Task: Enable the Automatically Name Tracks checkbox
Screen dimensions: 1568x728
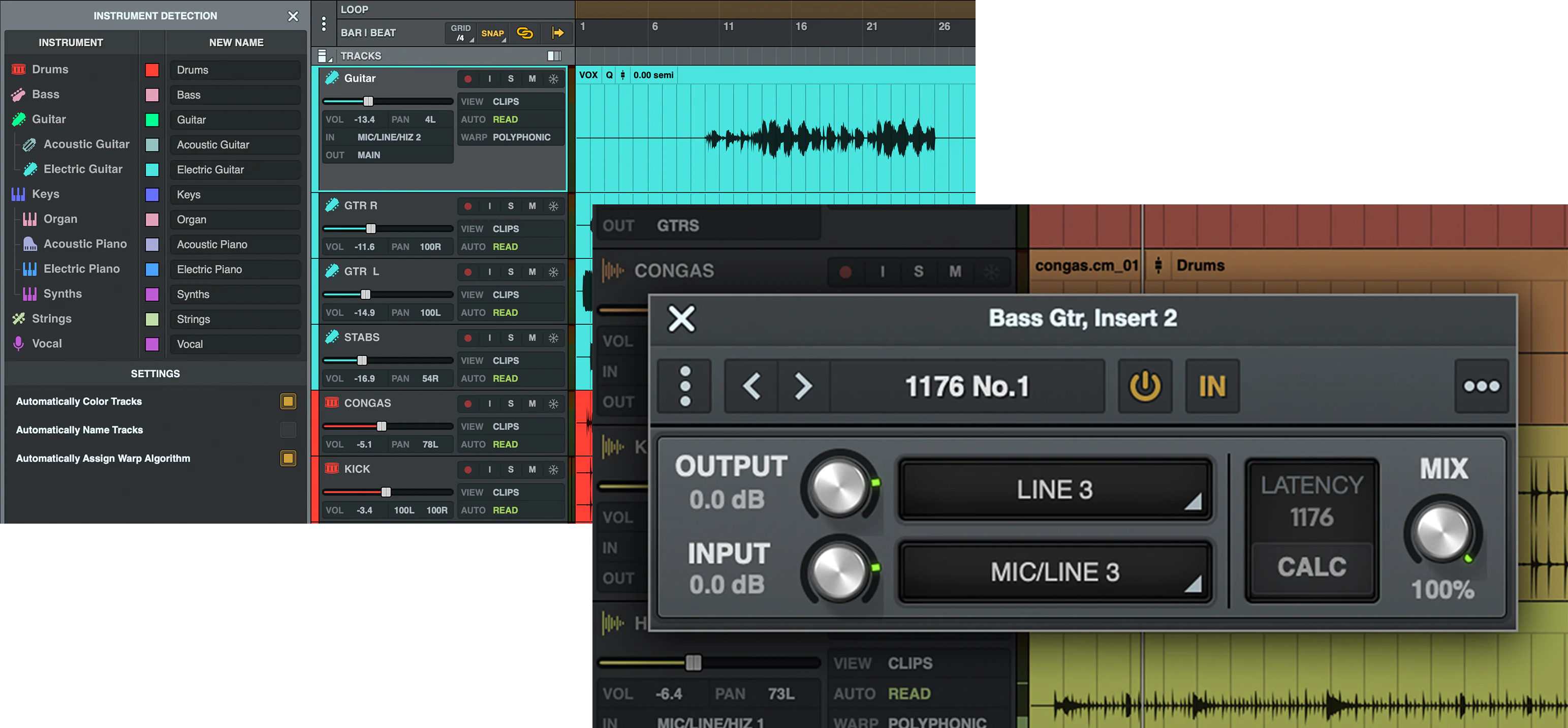Action: 288,430
